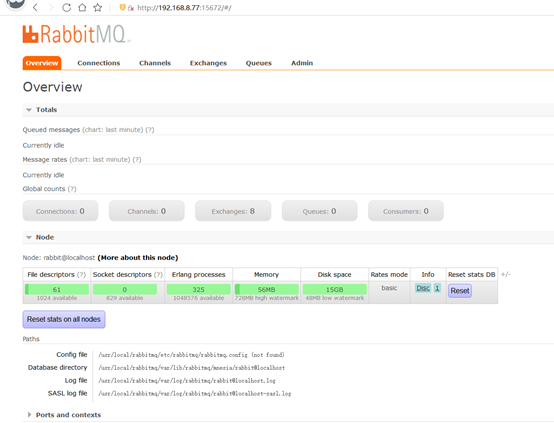
Task: Go back with the browser back arrow
Action: (35, 7)
